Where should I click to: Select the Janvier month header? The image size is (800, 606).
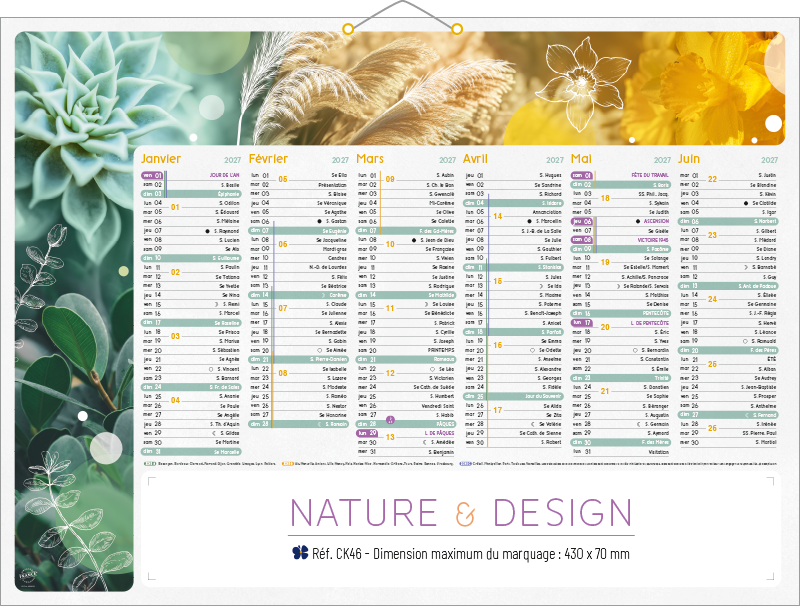pyautogui.click(x=162, y=159)
